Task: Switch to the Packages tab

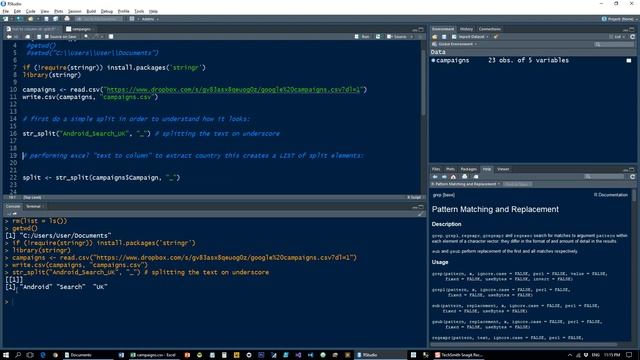Action: (469, 169)
